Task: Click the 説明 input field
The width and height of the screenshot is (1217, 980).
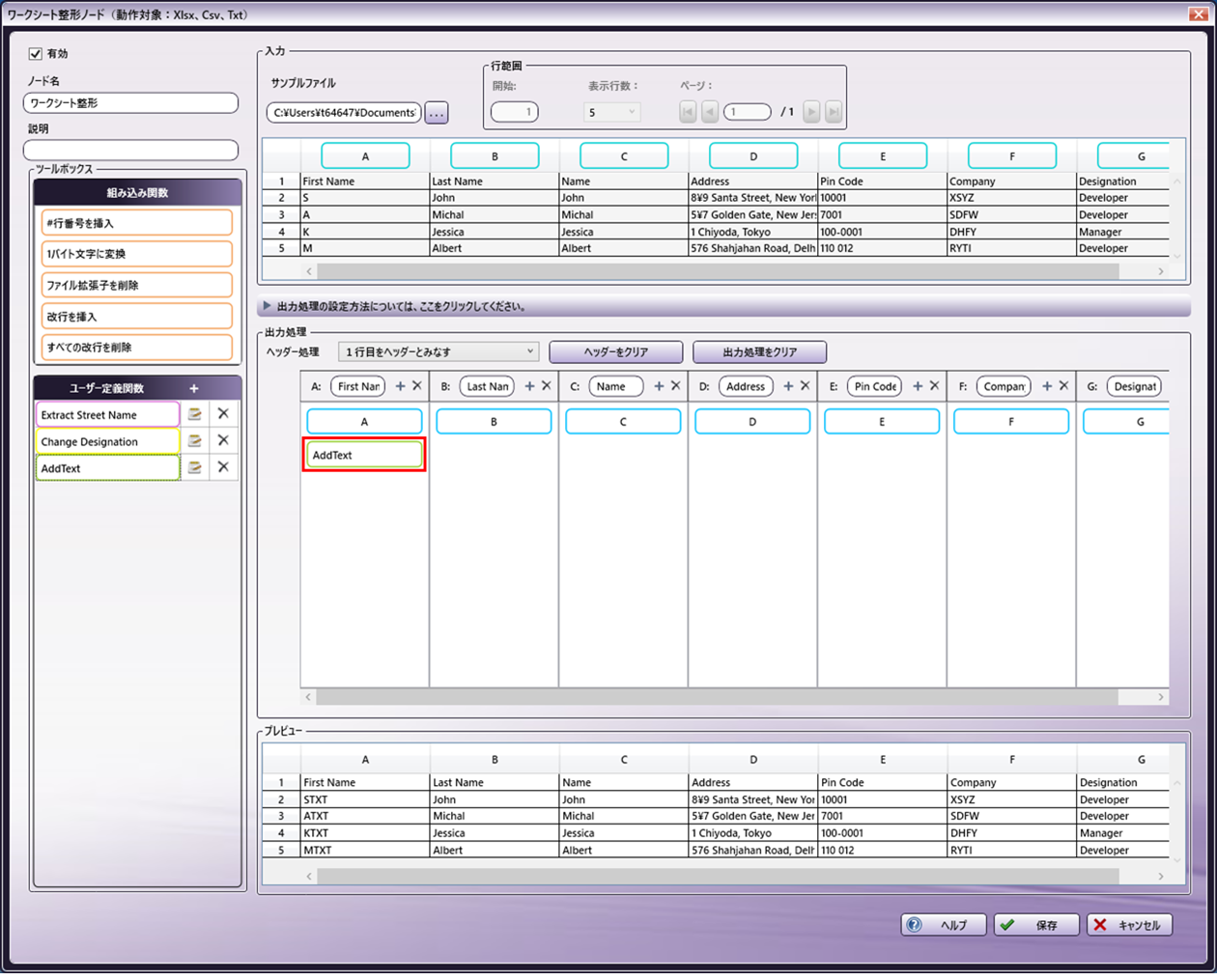Action: tap(130, 150)
